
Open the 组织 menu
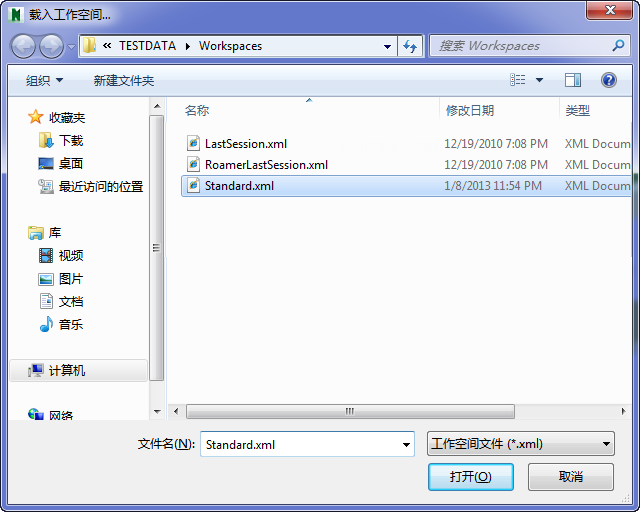coord(44,80)
